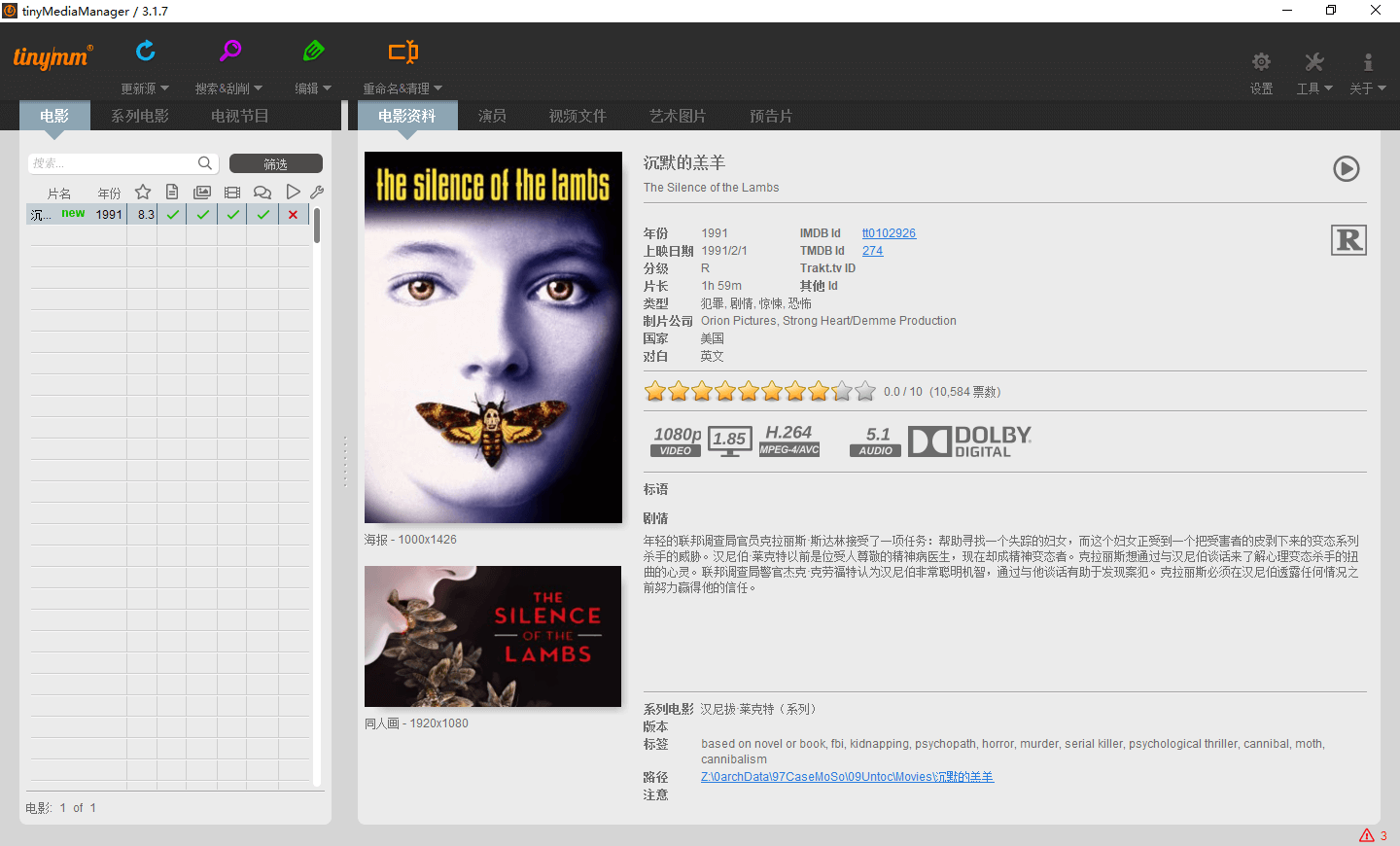The image size is (1400, 846).
Task: Click the green edit pencil icon
Action: [313, 51]
